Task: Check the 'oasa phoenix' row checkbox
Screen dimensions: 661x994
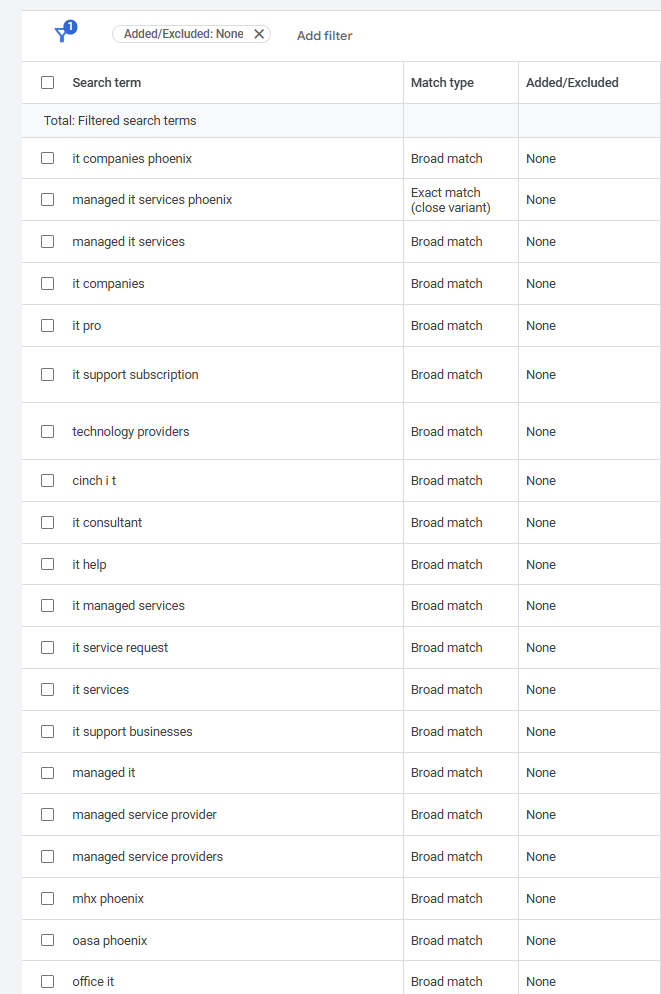Action: 47,940
